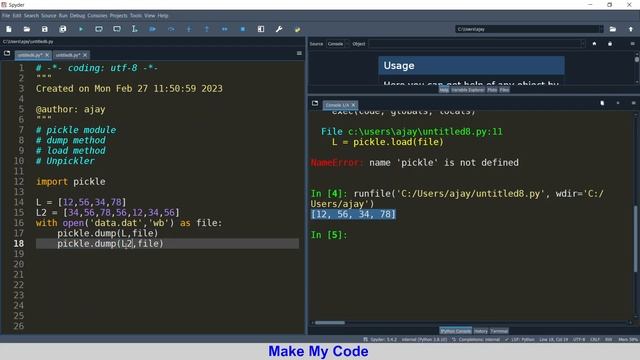
Task: Change to the parent directory
Action: pyautogui.click(x=631, y=29)
